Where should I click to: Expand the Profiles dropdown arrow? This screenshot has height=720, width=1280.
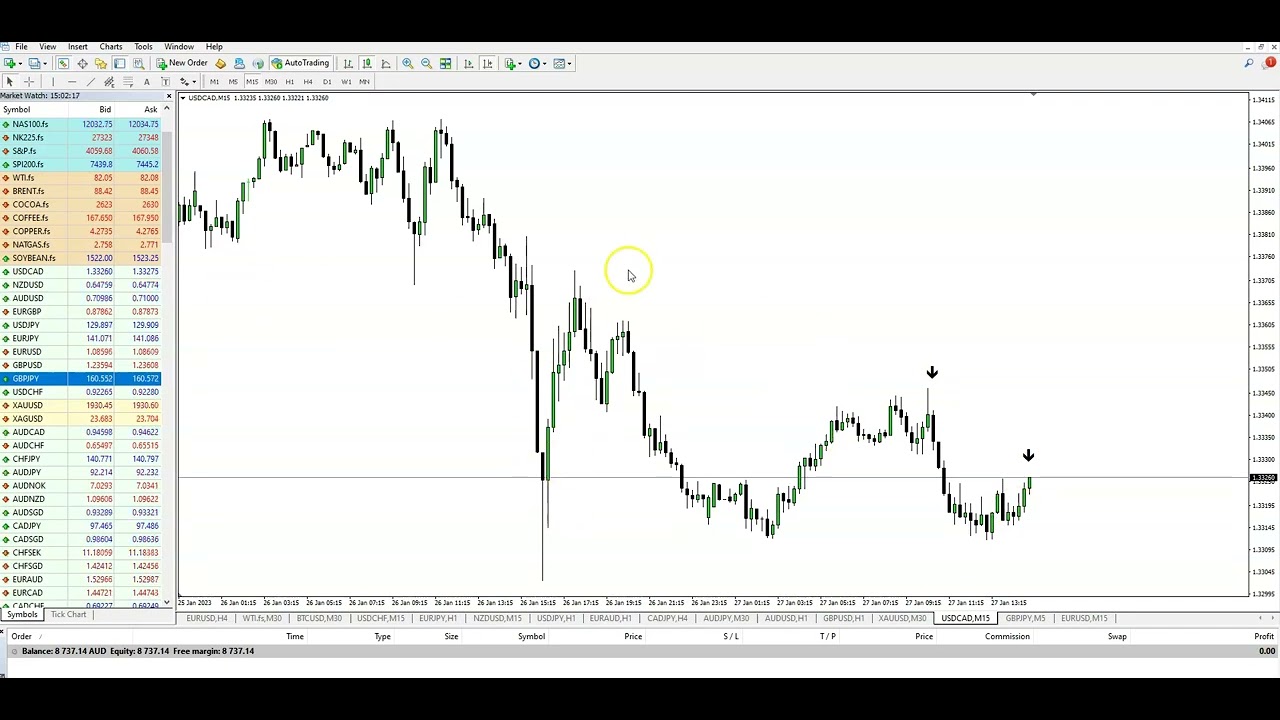point(45,64)
